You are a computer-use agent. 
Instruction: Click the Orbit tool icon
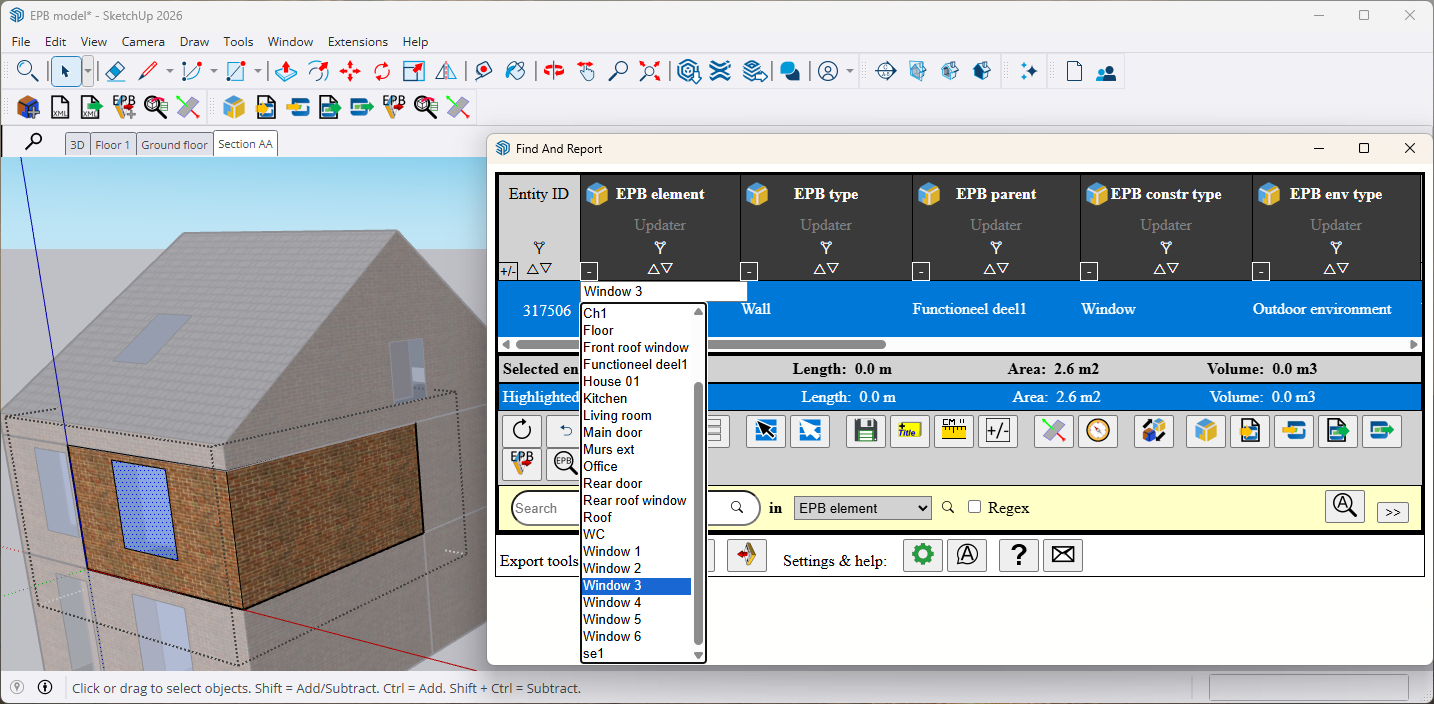[x=553, y=71]
